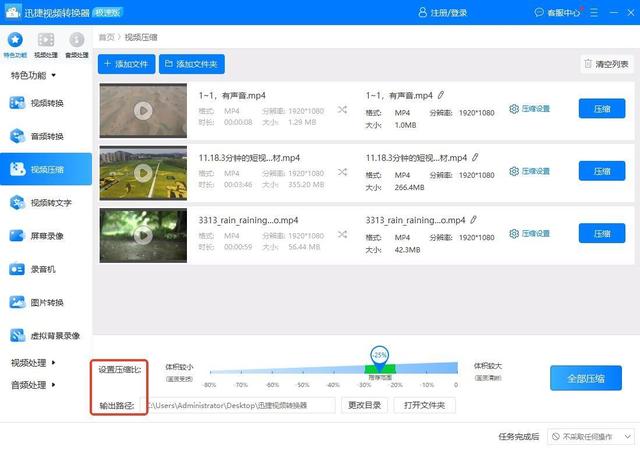This screenshot has height=450, width=640.
Task: Click the 首页 breadcrumb link
Action: point(107,37)
